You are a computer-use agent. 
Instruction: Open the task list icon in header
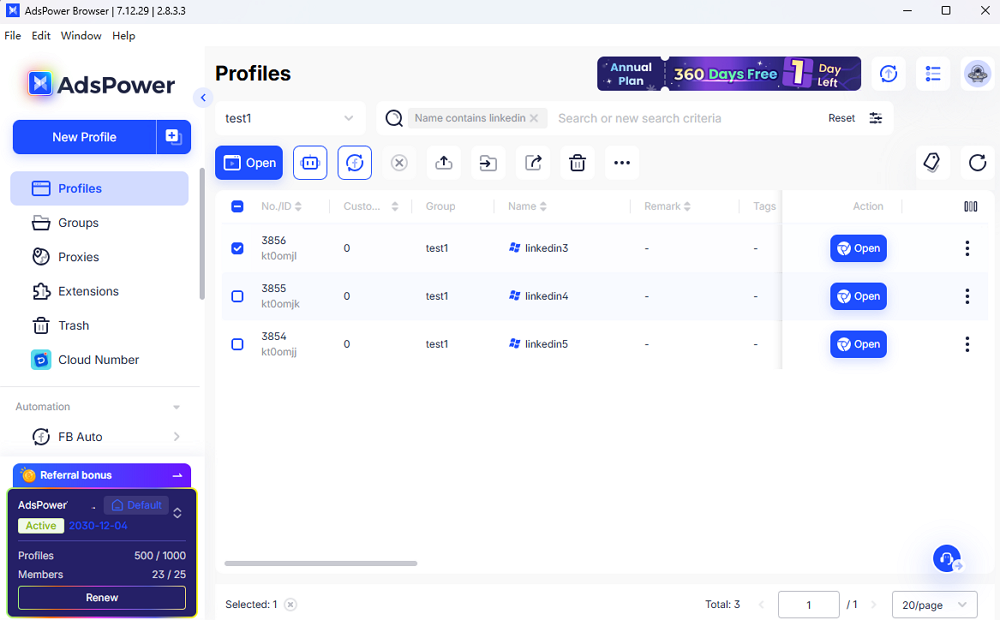point(933,73)
